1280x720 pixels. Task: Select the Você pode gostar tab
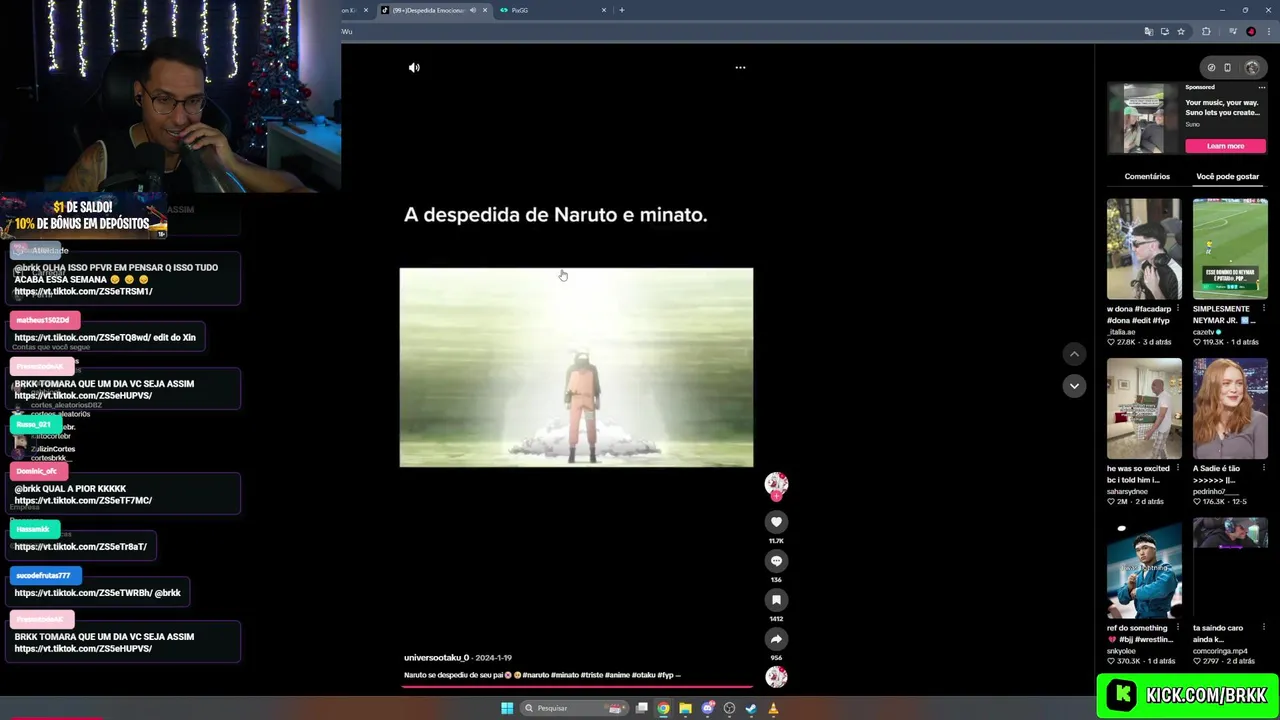coord(1227,176)
